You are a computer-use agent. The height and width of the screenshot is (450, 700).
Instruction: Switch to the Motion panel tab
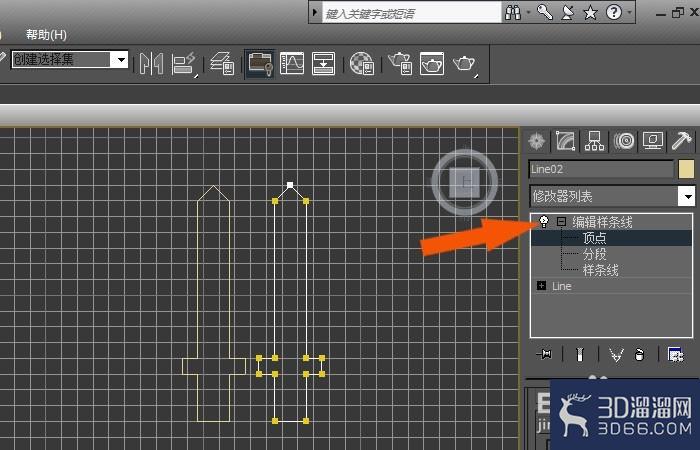click(x=624, y=141)
